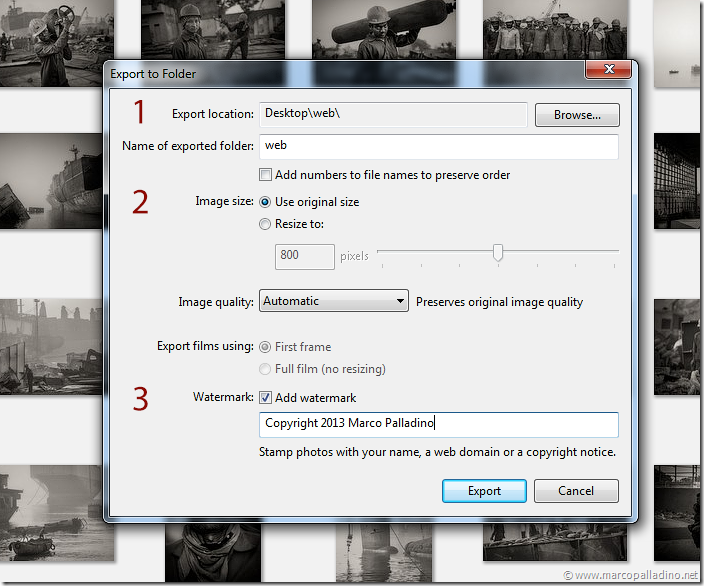Click the watermark text field
The image size is (704, 586).
(x=439, y=424)
